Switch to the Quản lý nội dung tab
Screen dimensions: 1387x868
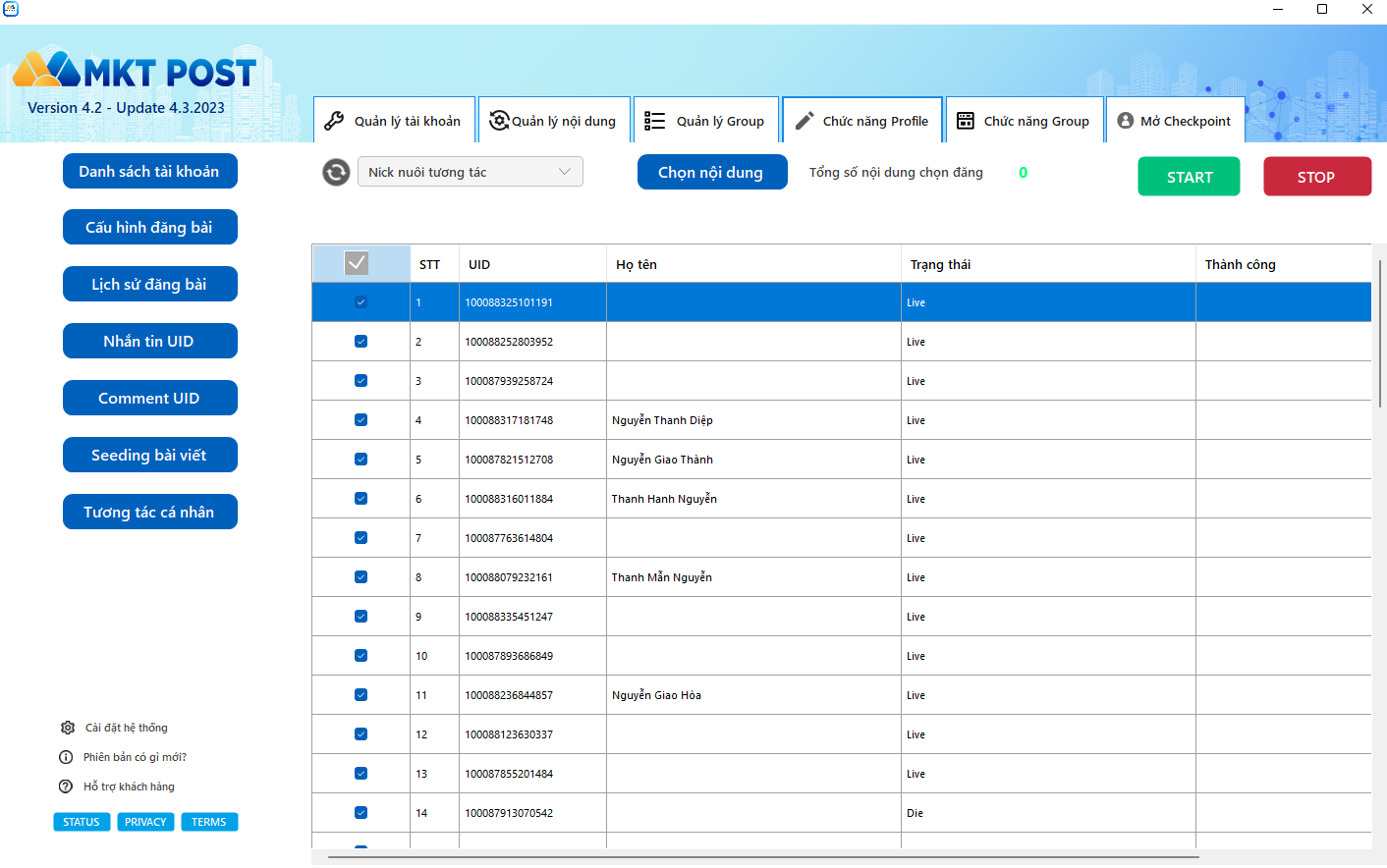(554, 120)
